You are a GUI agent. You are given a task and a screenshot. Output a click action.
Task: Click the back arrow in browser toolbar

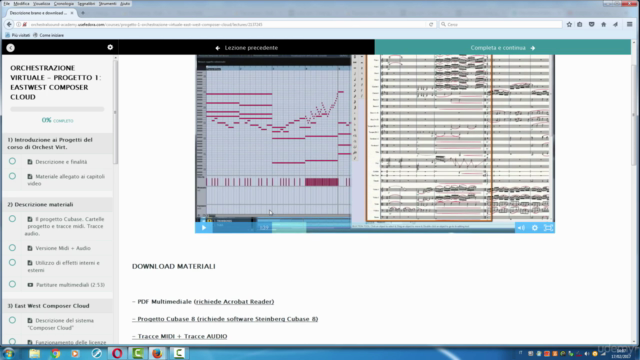click(9, 24)
